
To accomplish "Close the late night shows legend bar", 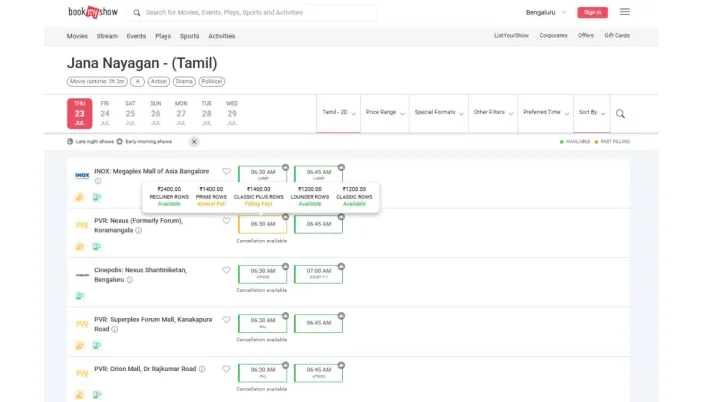I will click(194, 142).
